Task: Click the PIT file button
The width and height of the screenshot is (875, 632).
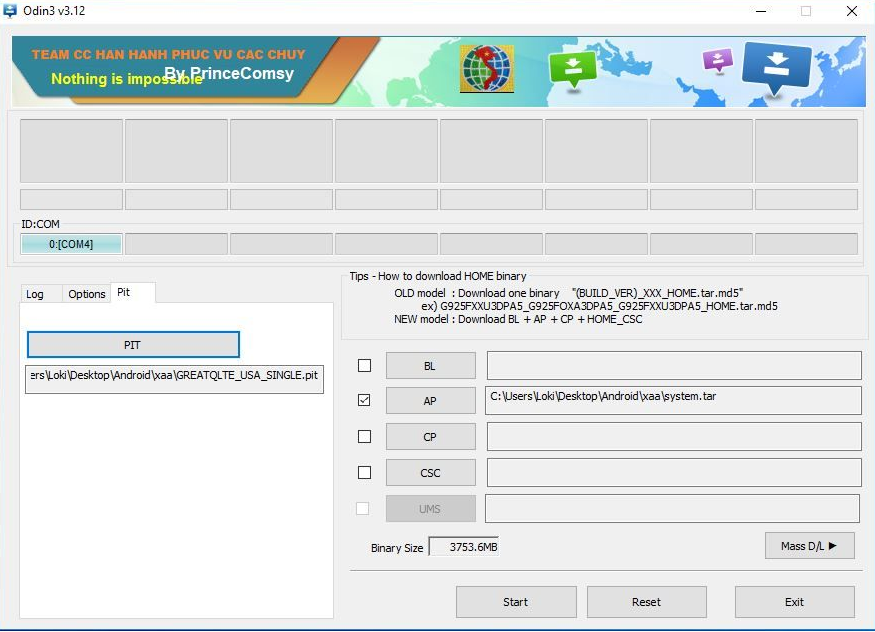Action: coord(133,345)
